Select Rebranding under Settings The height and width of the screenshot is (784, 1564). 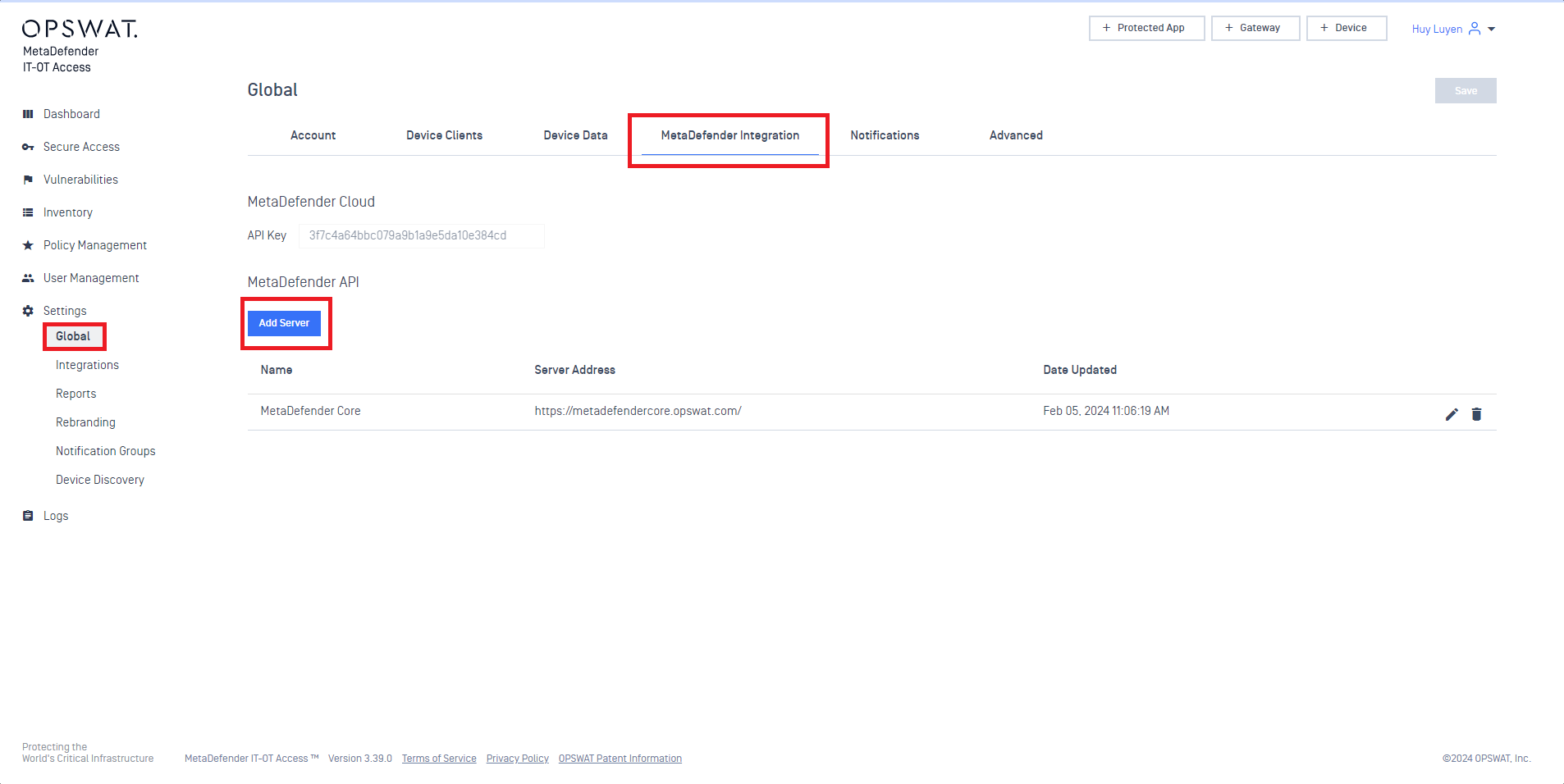coord(85,422)
